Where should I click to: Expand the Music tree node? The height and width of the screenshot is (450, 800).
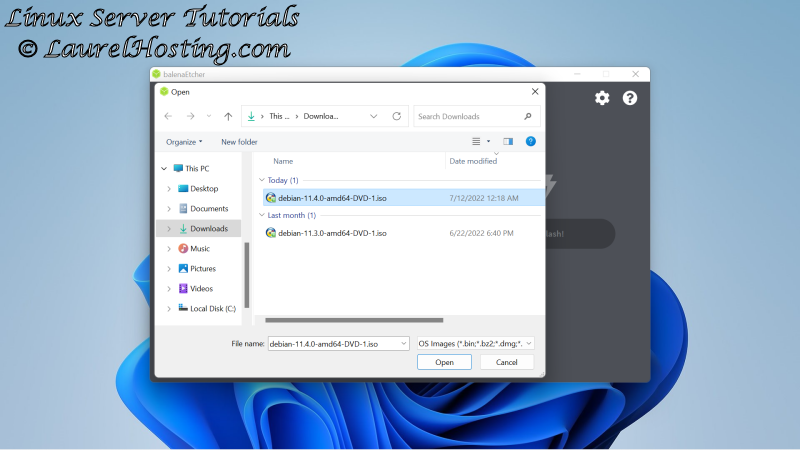pos(169,248)
